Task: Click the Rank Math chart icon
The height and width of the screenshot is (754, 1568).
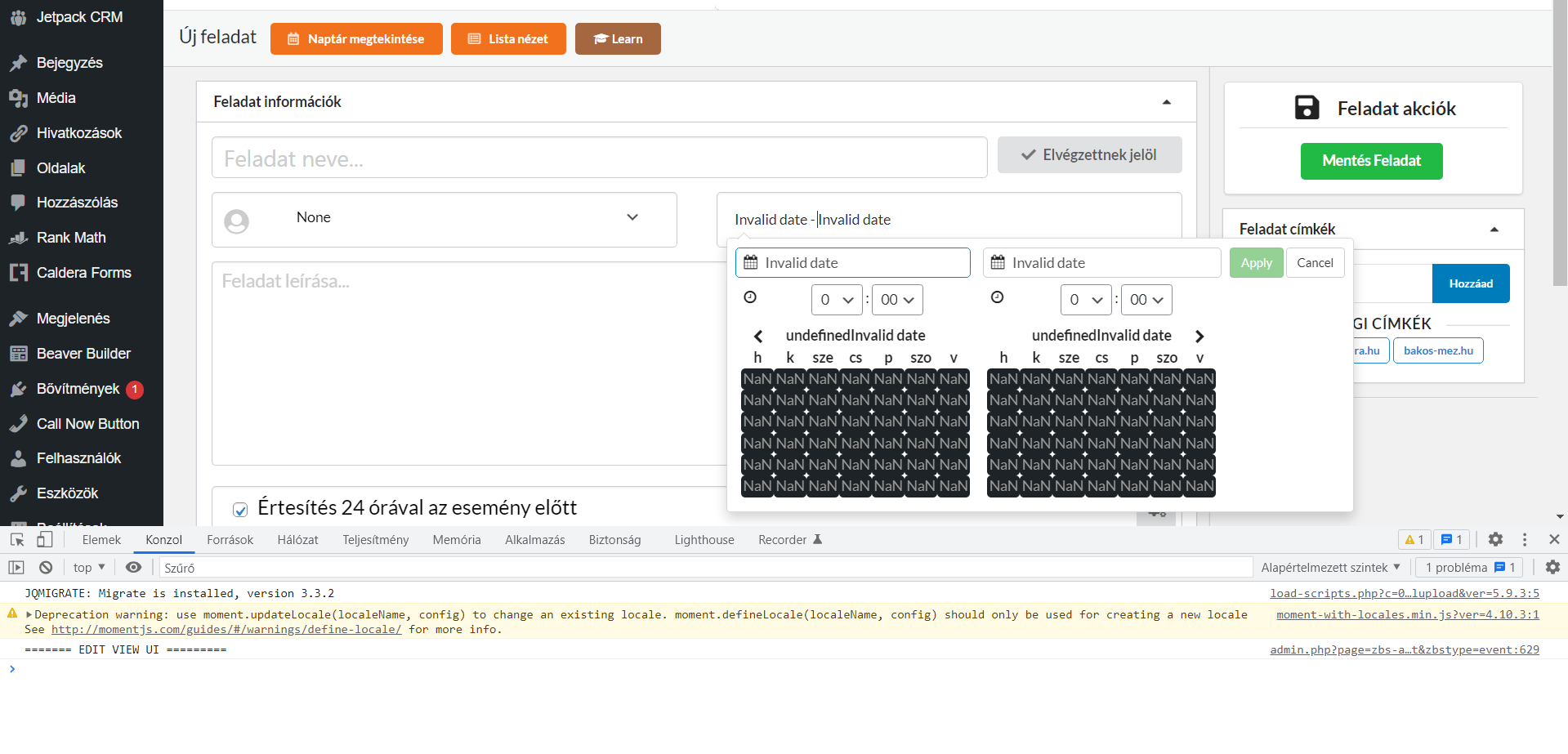Action: coord(18,238)
